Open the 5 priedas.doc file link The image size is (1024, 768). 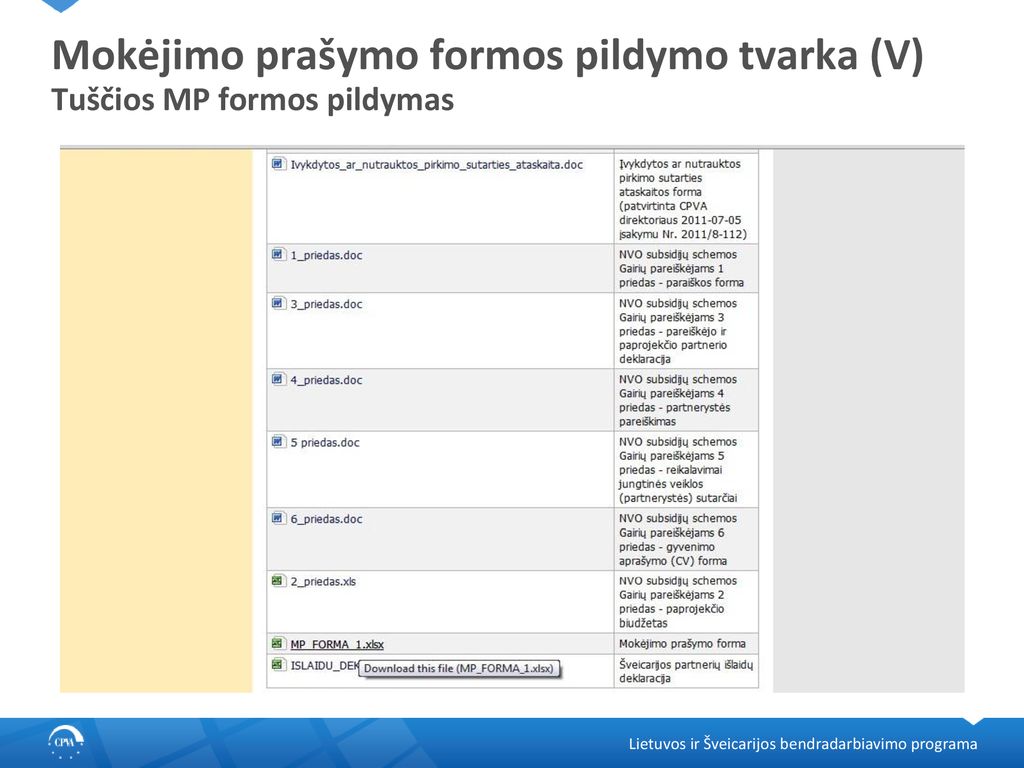(325, 443)
